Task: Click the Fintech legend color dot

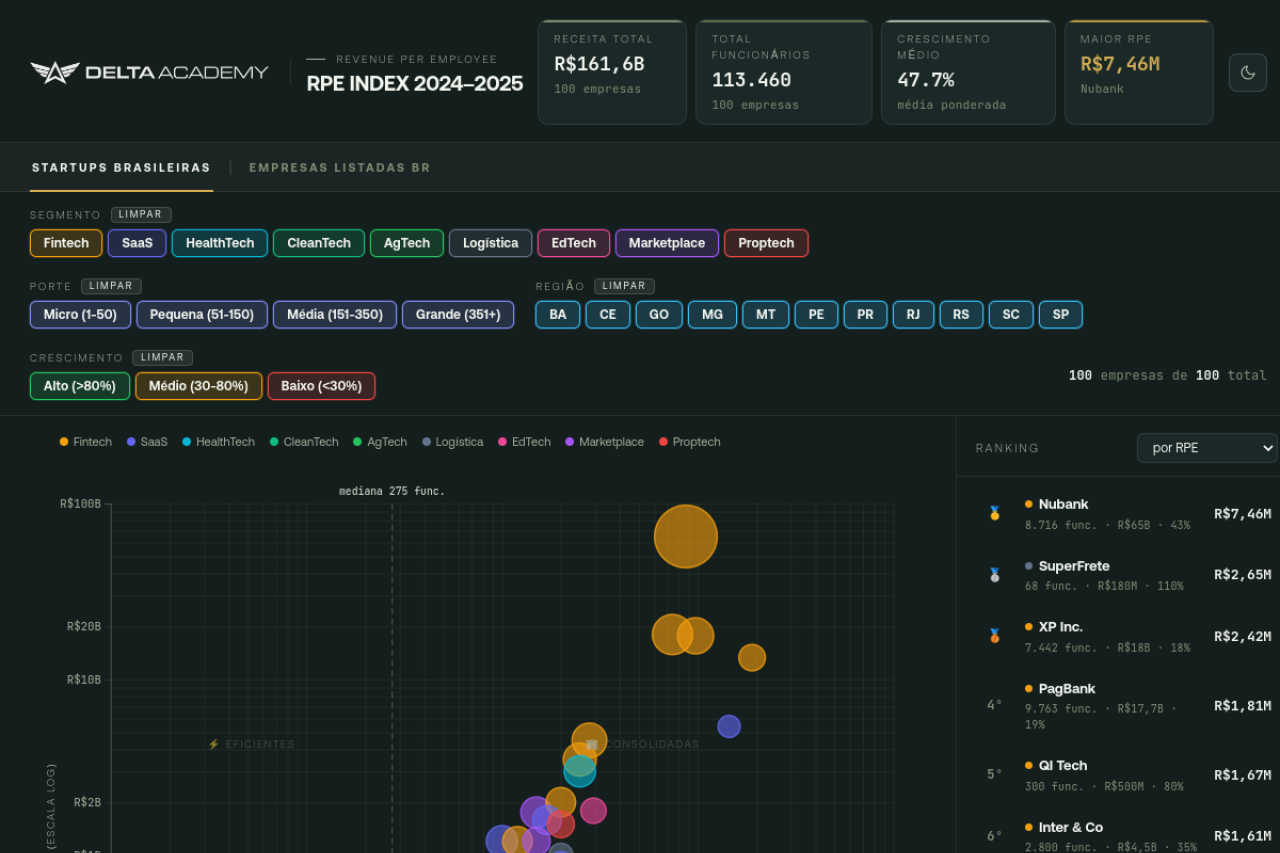Action: [x=64, y=442]
